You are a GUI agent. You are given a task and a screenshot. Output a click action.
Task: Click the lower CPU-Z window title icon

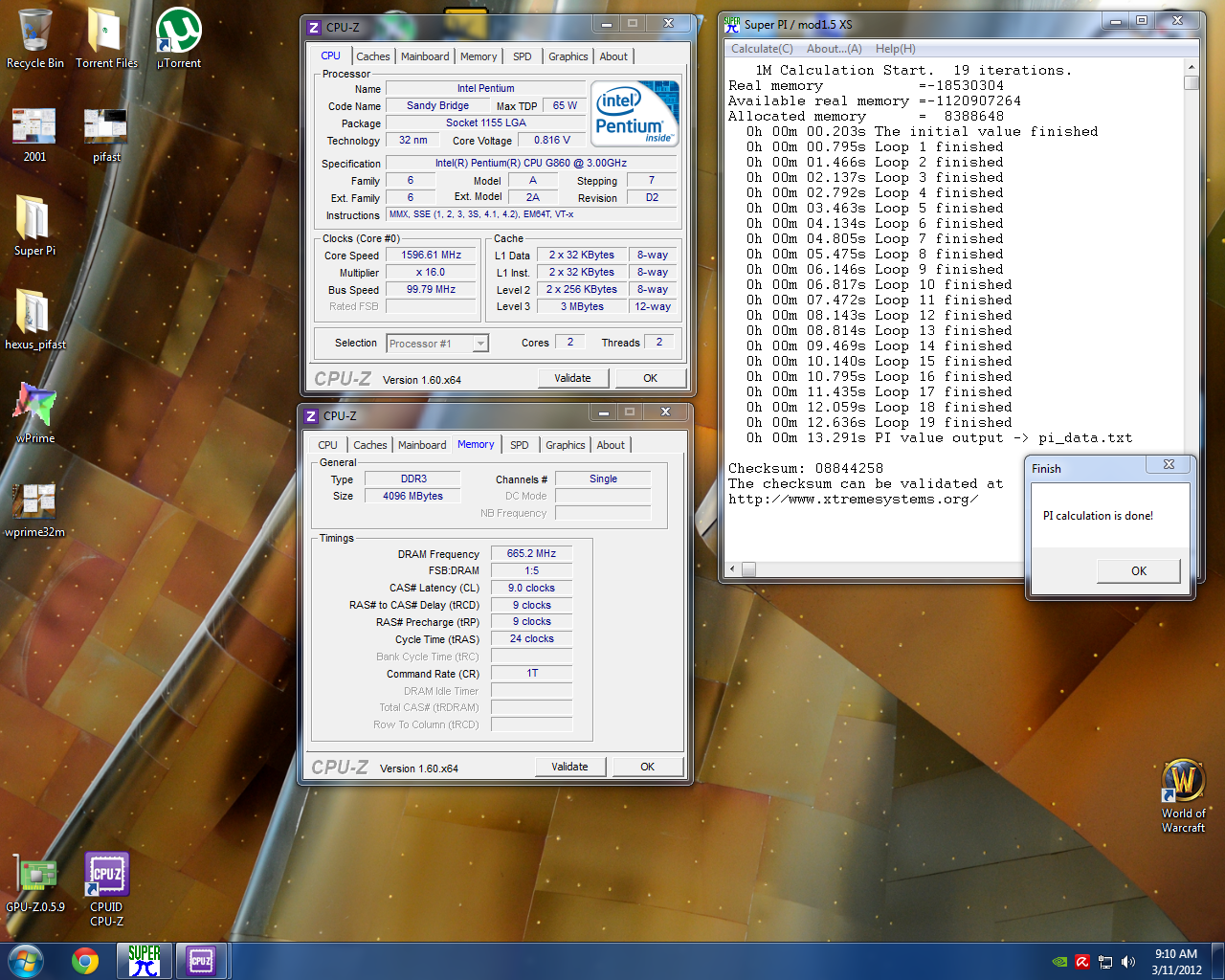pyautogui.click(x=310, y=415)
